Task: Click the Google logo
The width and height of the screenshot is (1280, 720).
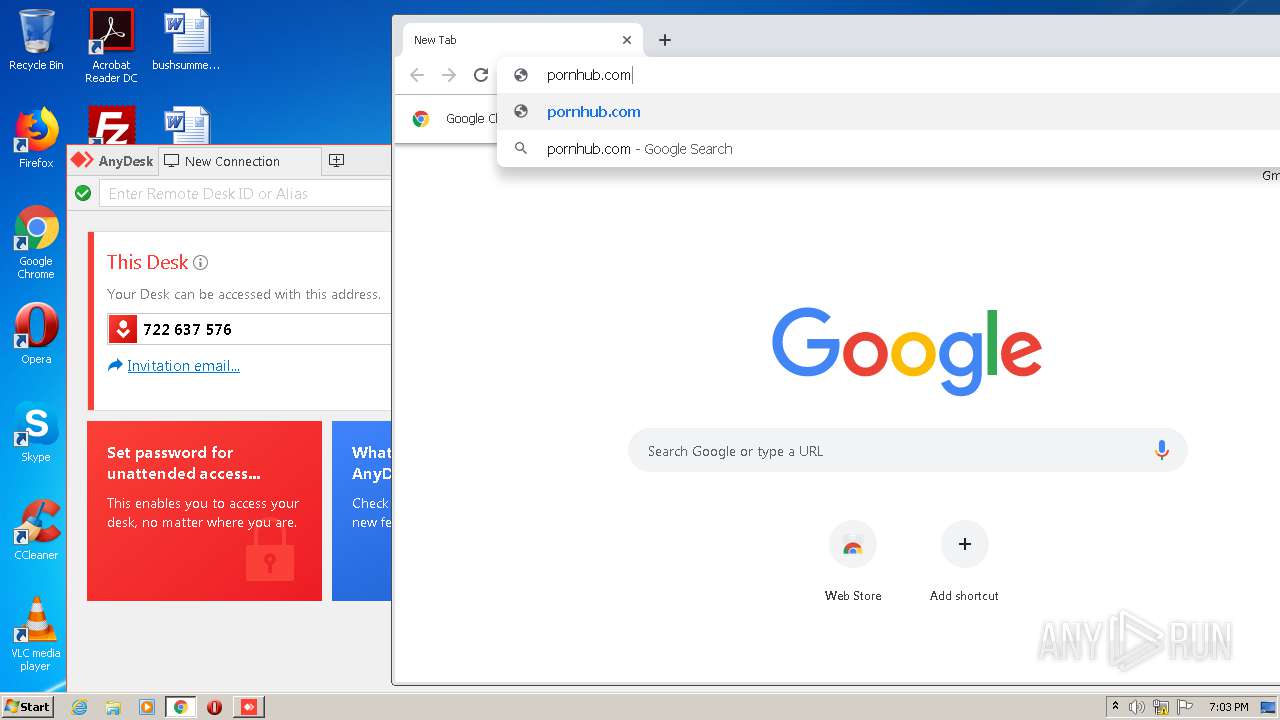Action: click(x=907, y=350)
